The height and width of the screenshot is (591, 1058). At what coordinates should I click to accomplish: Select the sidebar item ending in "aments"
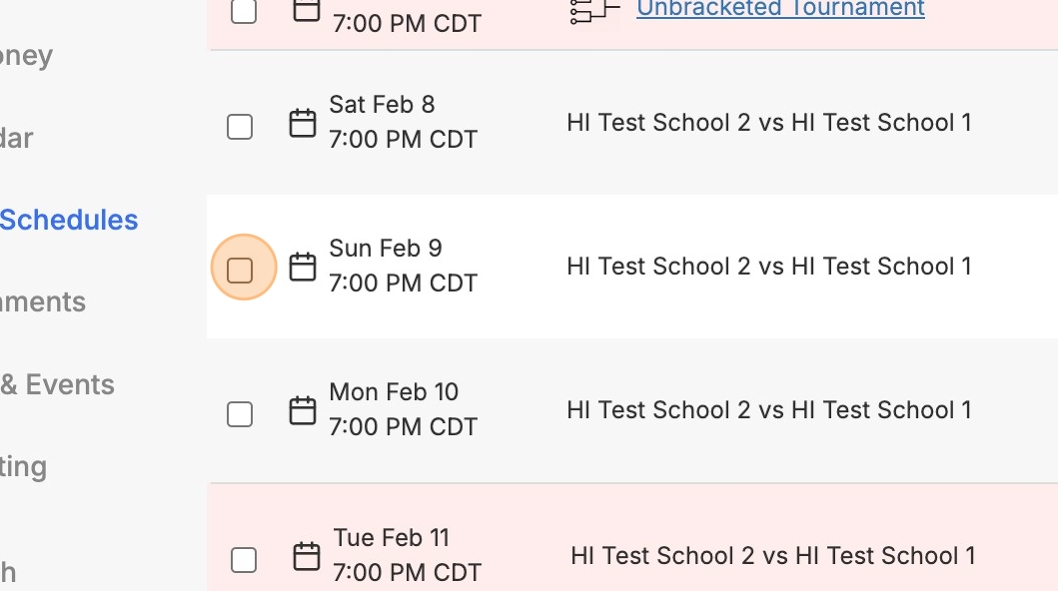[42, 302]
